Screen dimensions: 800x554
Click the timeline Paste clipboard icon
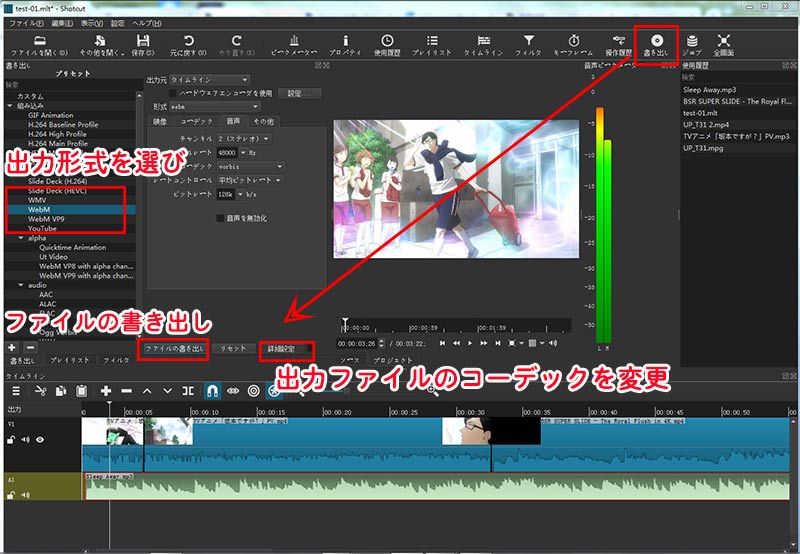click(x=81, y=391)
